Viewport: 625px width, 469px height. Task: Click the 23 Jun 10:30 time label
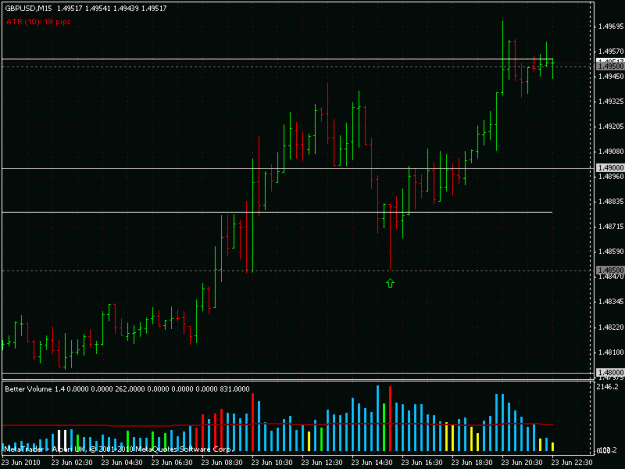click(x=272, y=462)
